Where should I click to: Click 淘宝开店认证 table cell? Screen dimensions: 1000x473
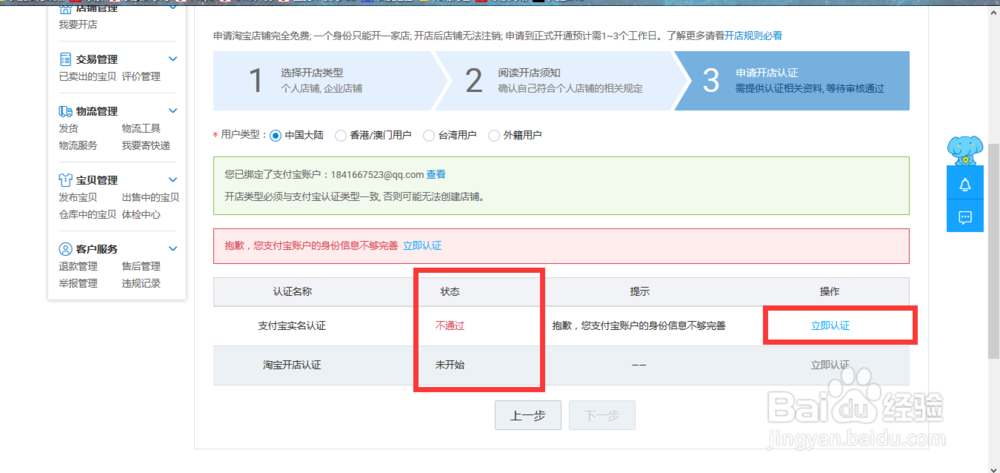[x=291, y=365]
